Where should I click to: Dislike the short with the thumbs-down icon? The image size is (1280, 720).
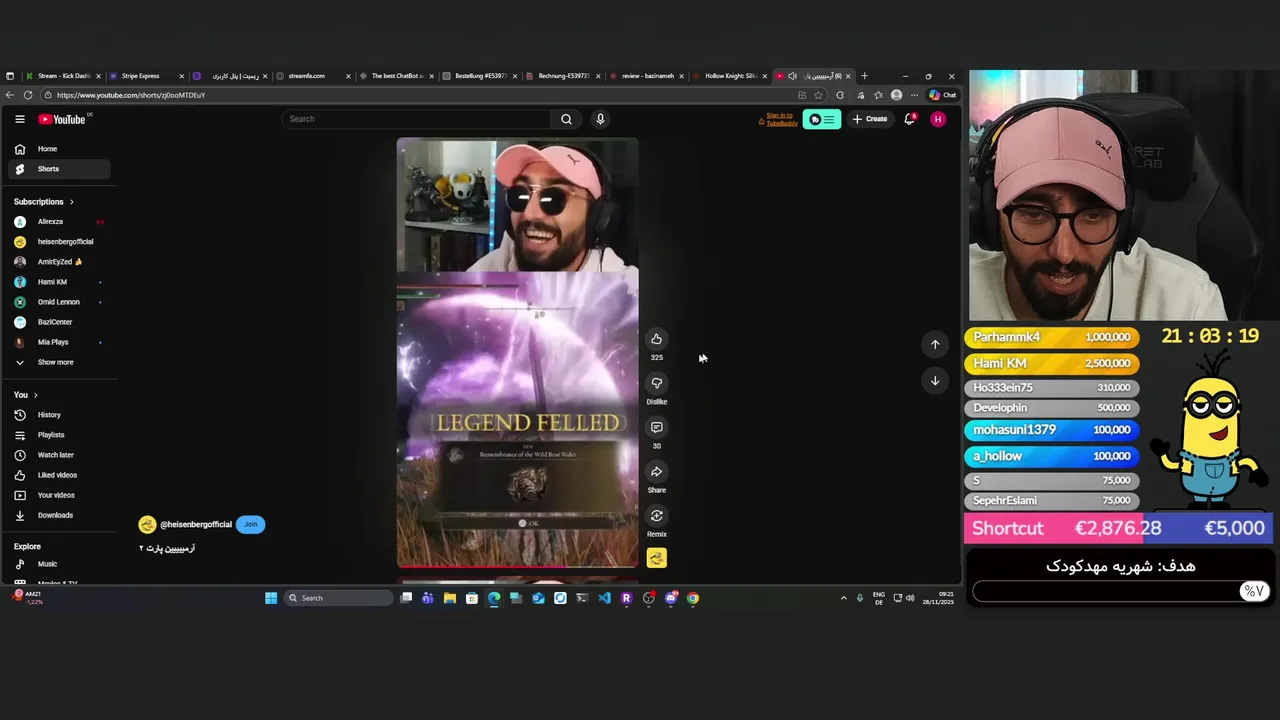(x=656, y=383)
